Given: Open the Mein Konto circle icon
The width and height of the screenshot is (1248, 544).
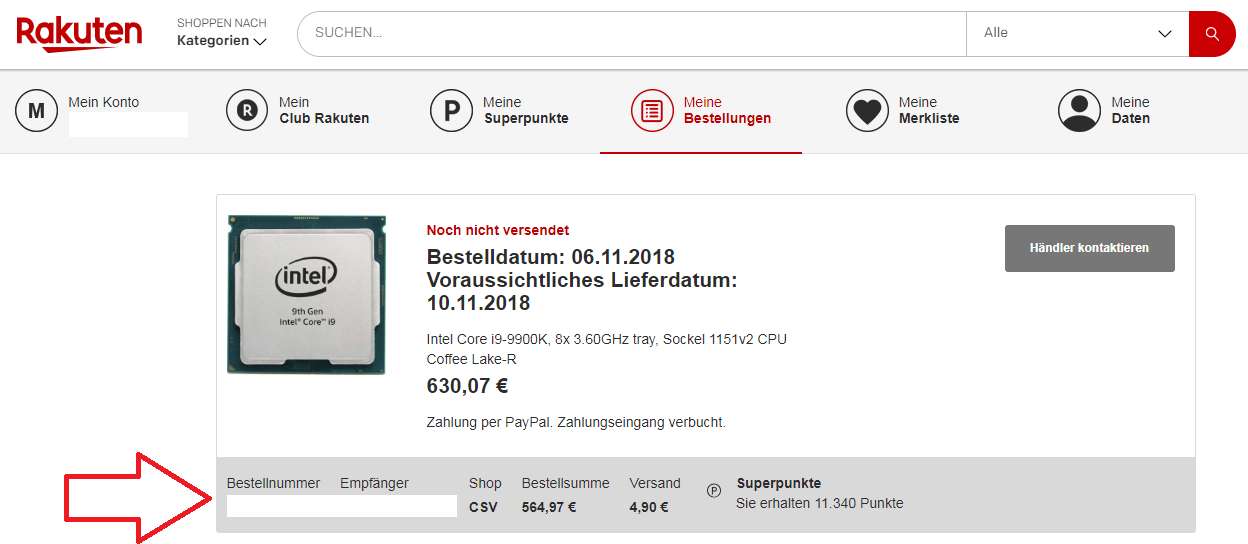Looking at the screenshot, I should click(x=37, y=110).
